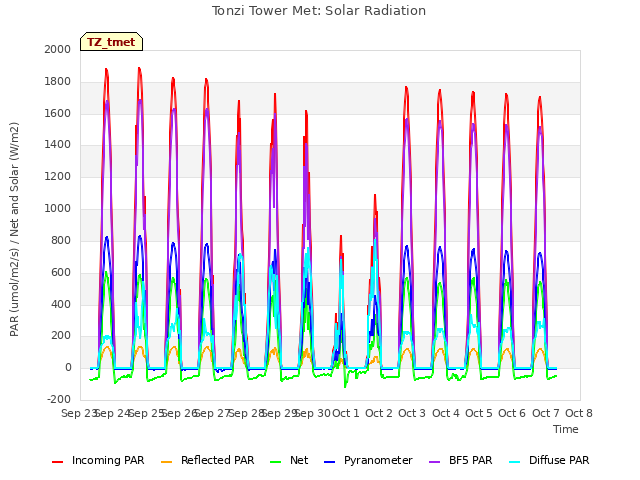Click the orange Reflected PAR legend swatch
Image resolution: width=640 pixels, height=480 pixels.
[167, 462]
